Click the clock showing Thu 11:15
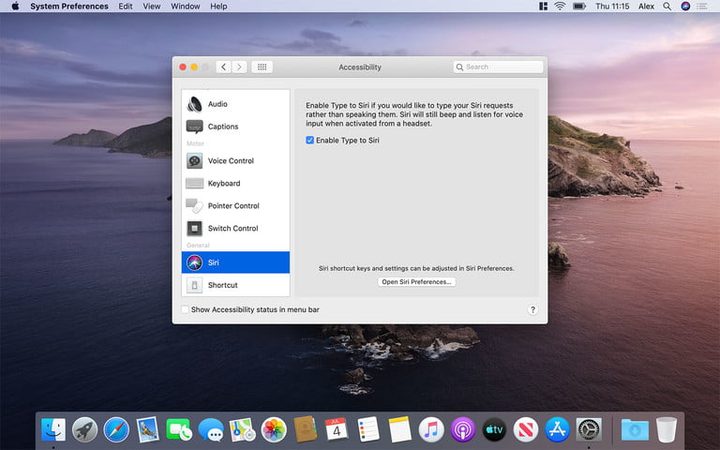Screen dimensions: 720x450 pos(612,6)
